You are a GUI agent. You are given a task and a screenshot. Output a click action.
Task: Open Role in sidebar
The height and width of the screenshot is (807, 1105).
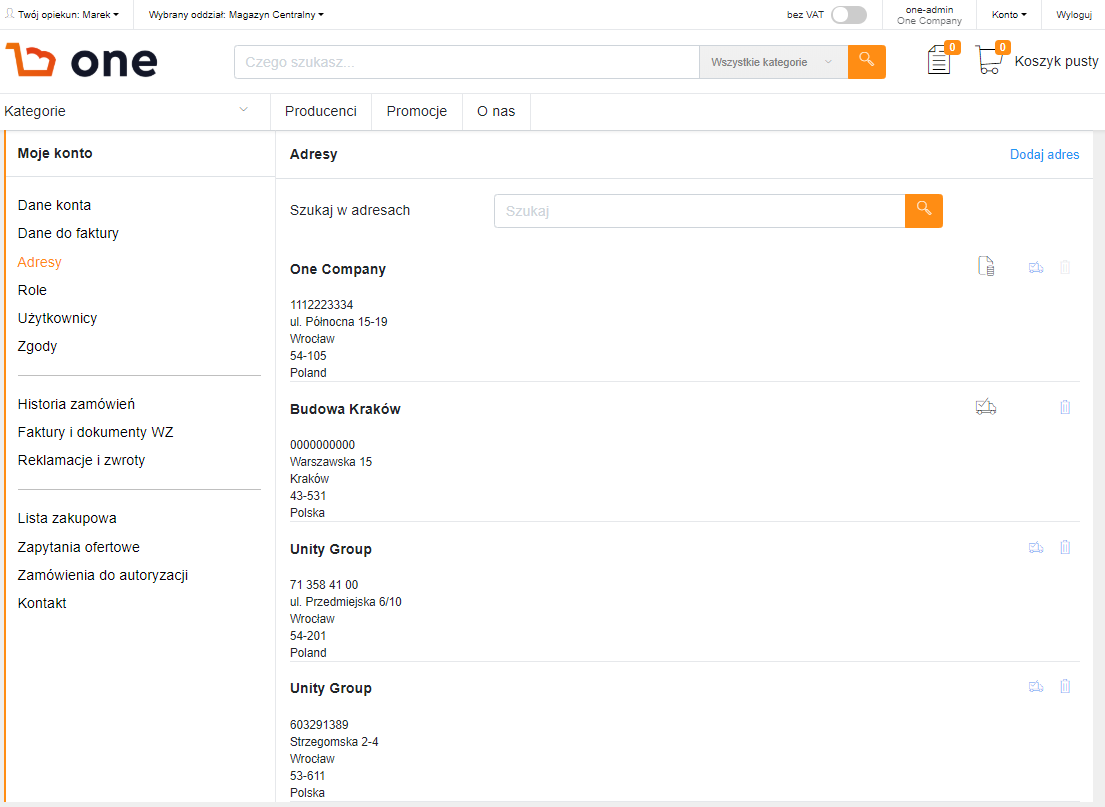pyautogui.click(x=32, y=290)
